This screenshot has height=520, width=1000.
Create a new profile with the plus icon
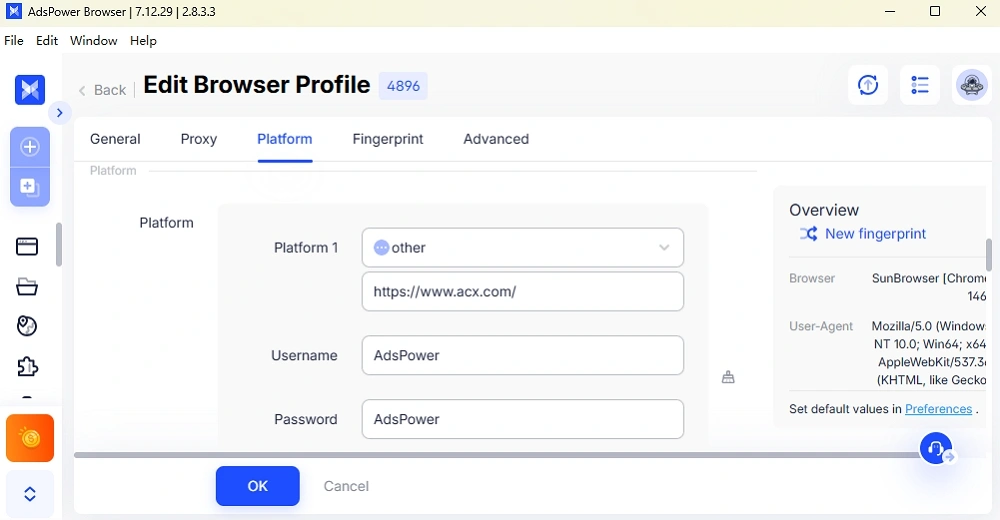tap(29, 147)
